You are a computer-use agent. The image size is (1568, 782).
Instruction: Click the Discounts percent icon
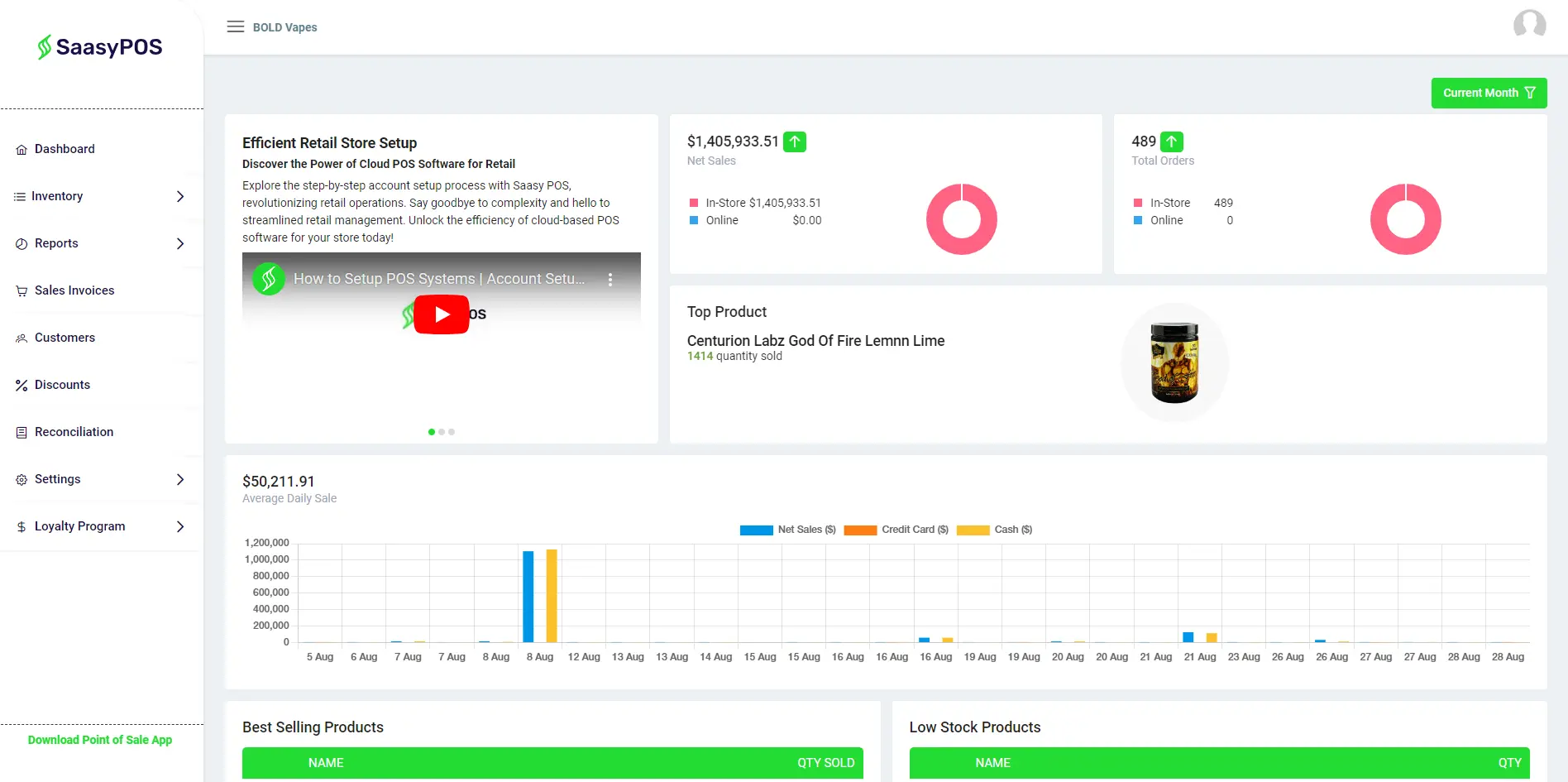pos(22,386)
